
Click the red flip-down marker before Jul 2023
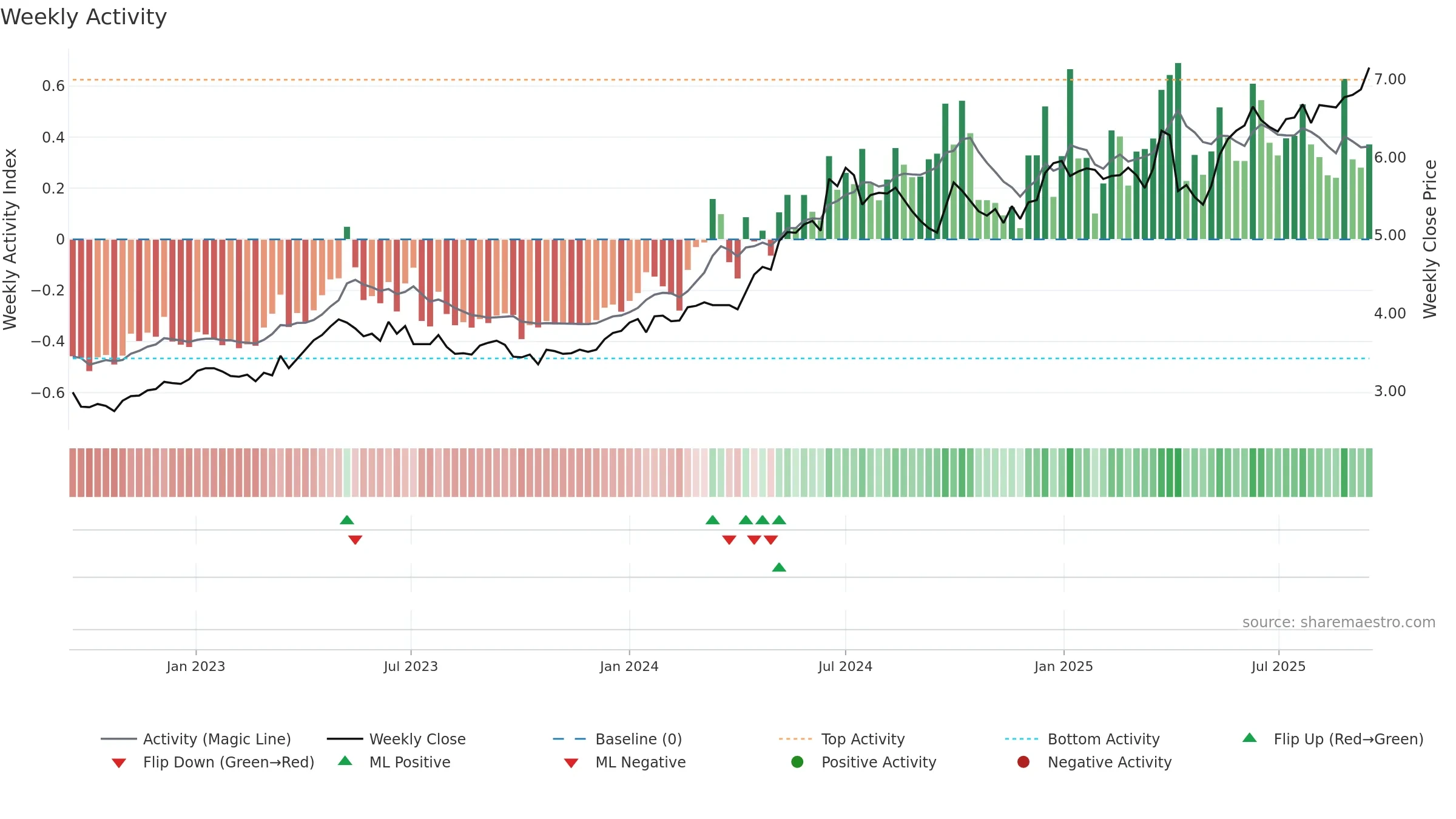tap(356, 540)
